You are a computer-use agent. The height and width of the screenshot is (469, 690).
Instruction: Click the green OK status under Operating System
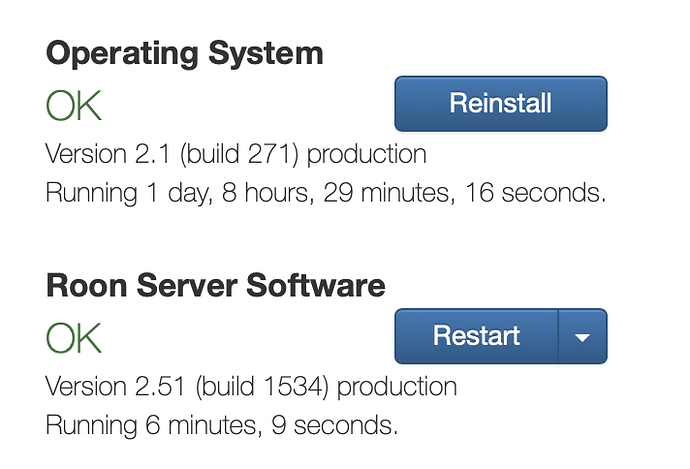(73, 106)
